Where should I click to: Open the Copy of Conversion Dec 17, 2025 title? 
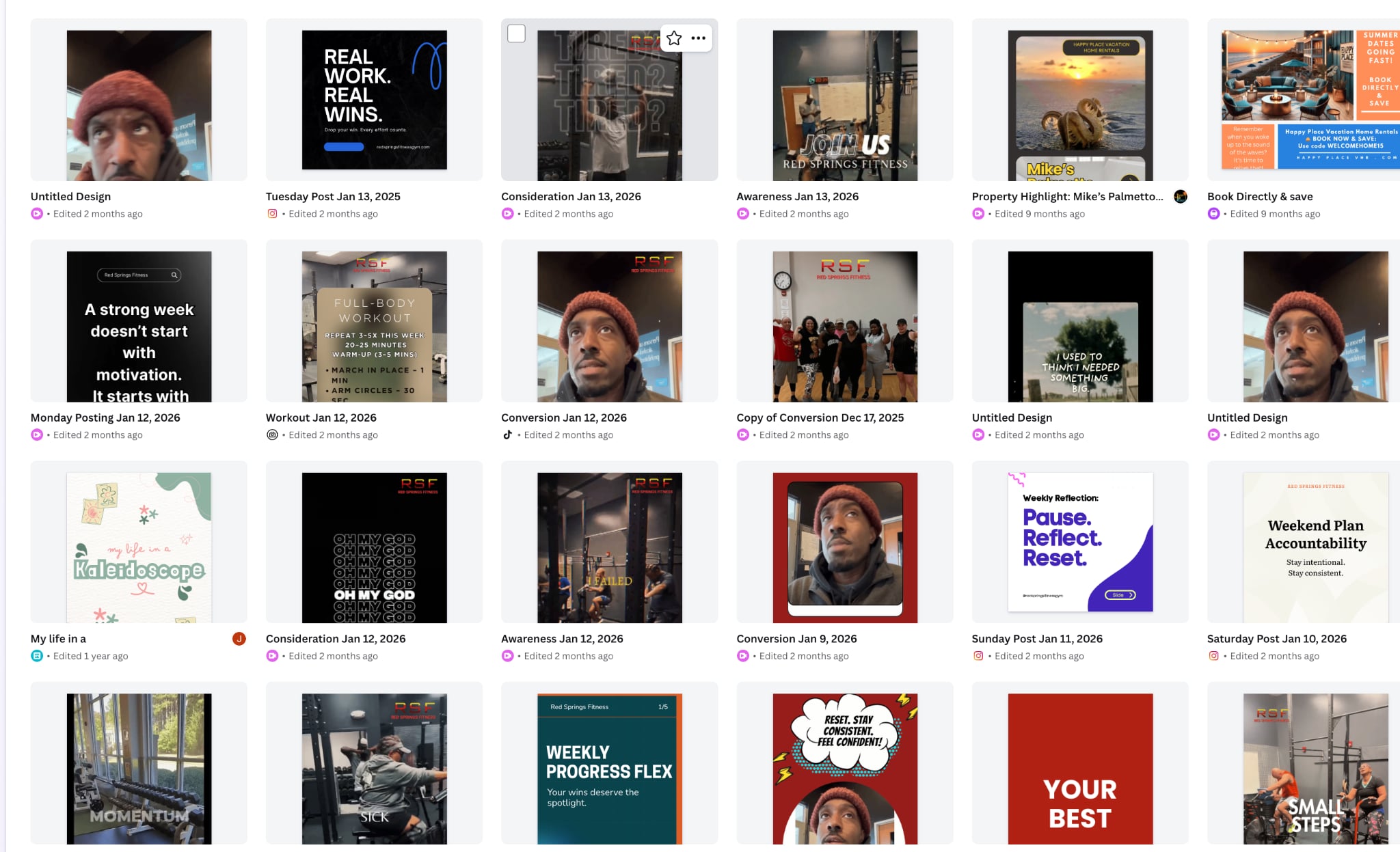point(820,417)
